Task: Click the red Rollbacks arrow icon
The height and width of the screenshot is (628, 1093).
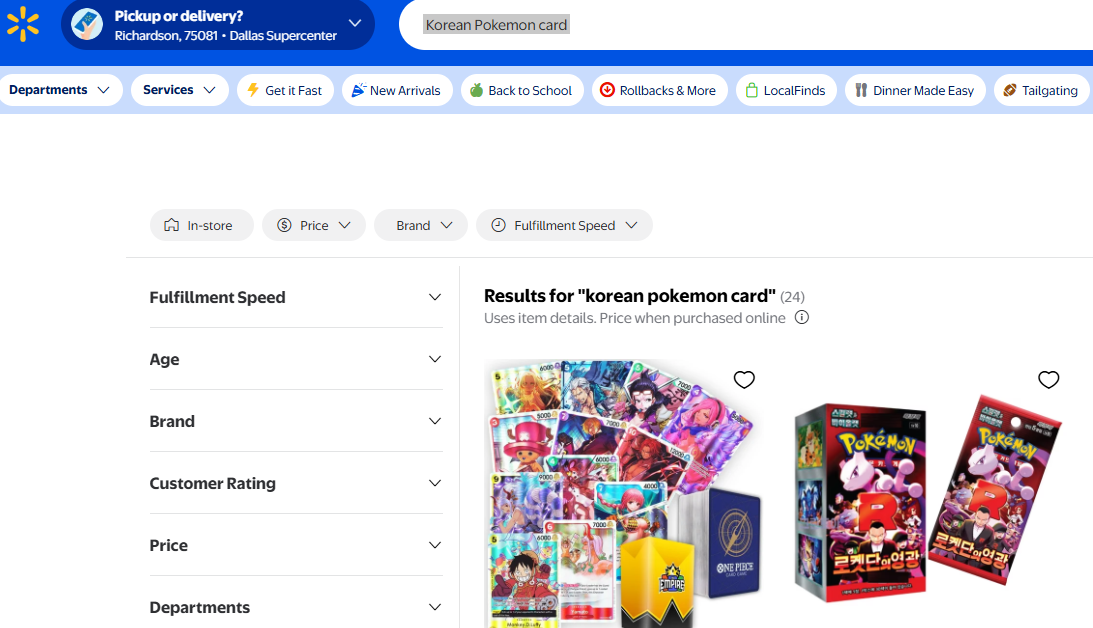Action: click(x=607, y=90)
